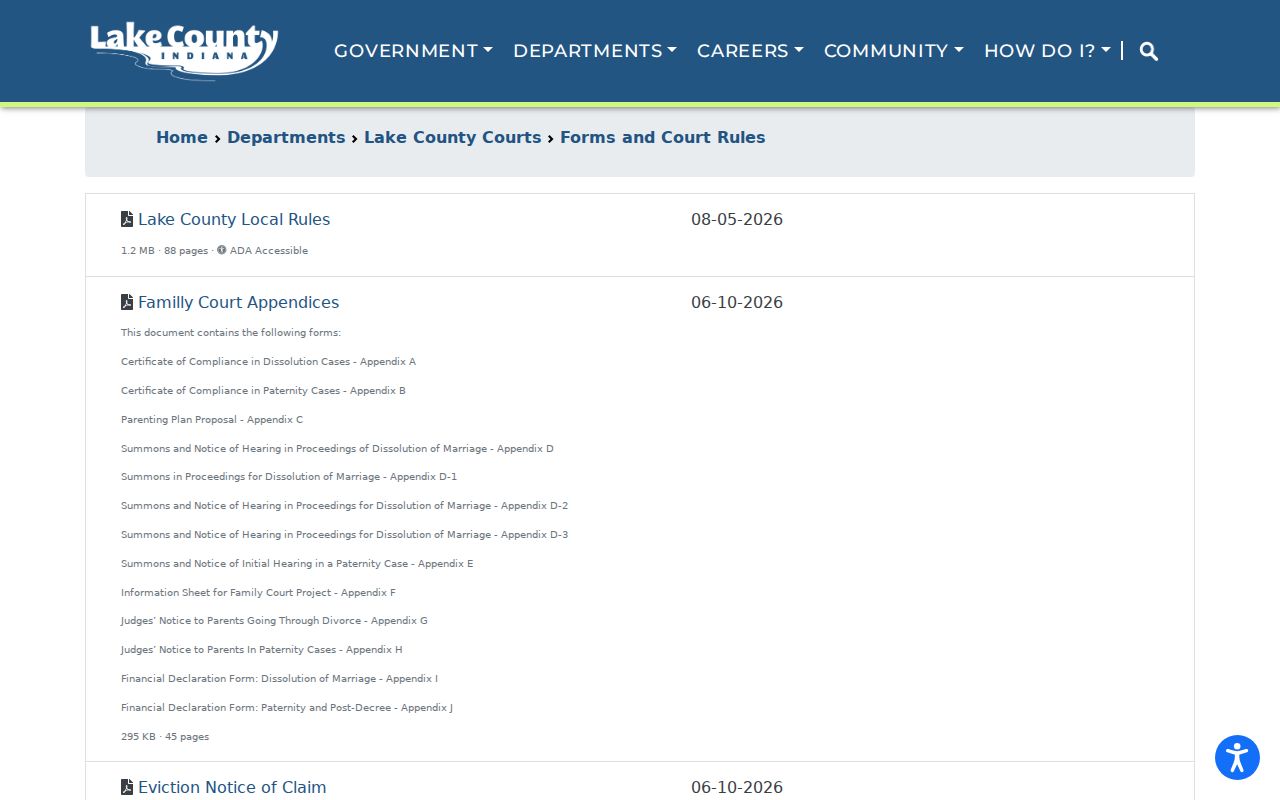Click the Parenting Plan Proposal - Appendix C line
The width and height of the screenshot is (1280, 800).
point(212,419)
